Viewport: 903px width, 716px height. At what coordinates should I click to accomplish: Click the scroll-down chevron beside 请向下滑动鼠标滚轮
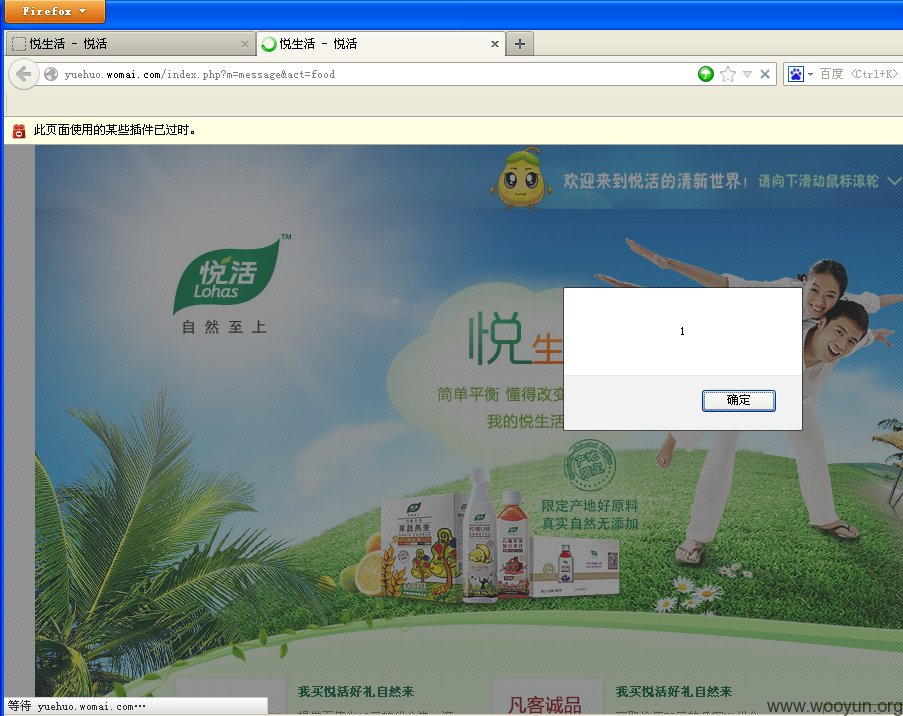tap(894, 181)
